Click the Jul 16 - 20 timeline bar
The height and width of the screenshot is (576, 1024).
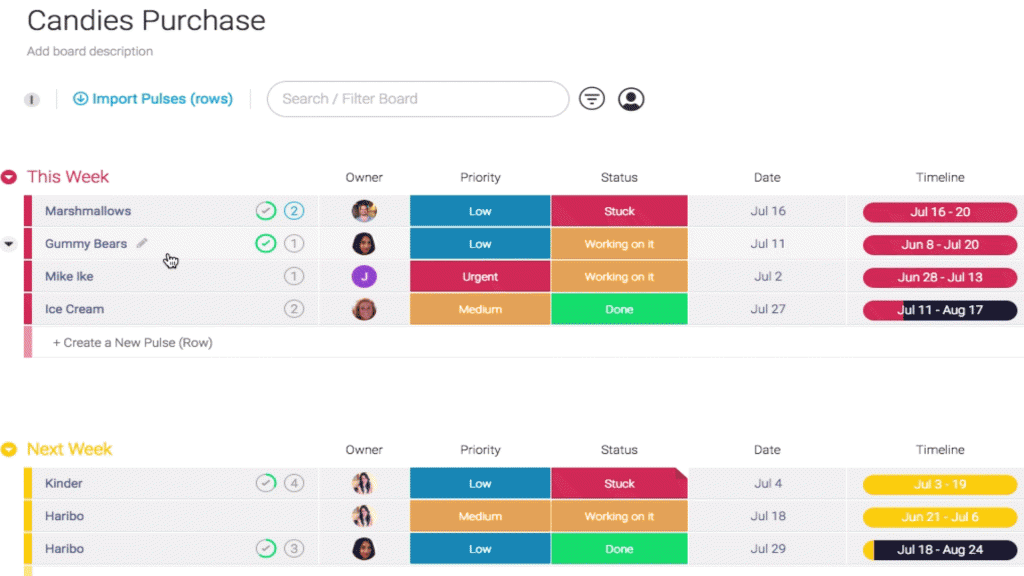point(940,212)
